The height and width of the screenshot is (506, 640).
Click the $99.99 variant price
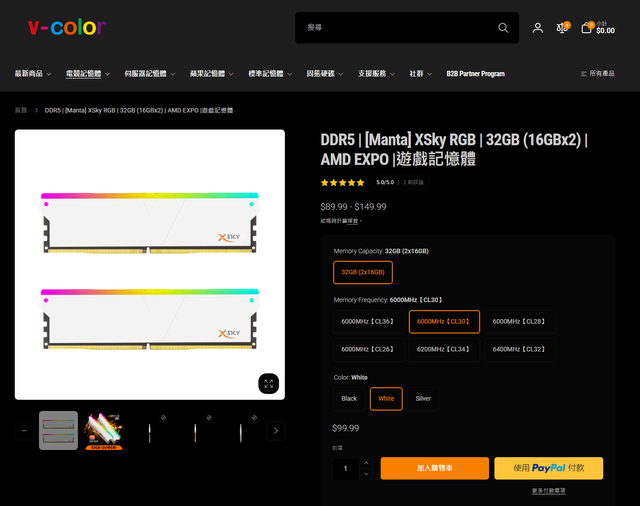coord(346,428)
